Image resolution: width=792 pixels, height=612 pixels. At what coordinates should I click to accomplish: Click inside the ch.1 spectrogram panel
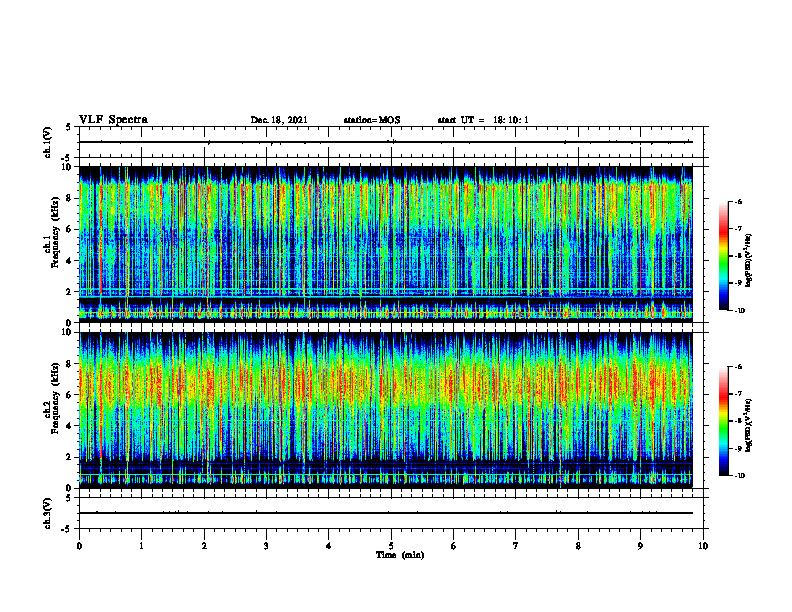click(386, 244)
